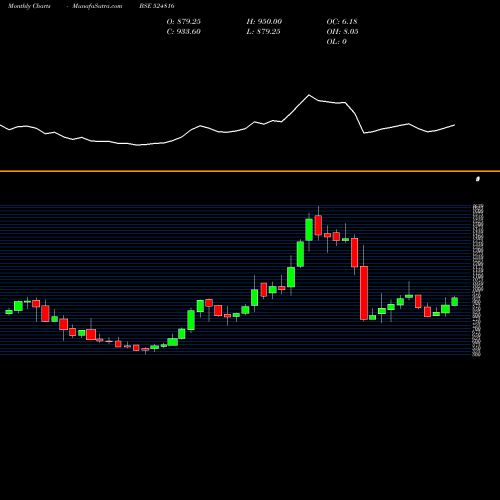Click the close value "C: 933.60"
500x500 pixels.
click(x=184, y=31)
